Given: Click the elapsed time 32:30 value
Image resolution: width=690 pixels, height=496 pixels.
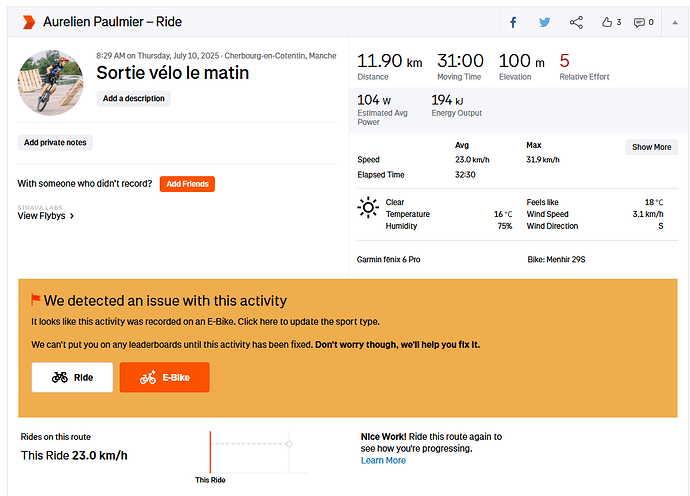Looking at the screenshot, I should pos(465,175).
